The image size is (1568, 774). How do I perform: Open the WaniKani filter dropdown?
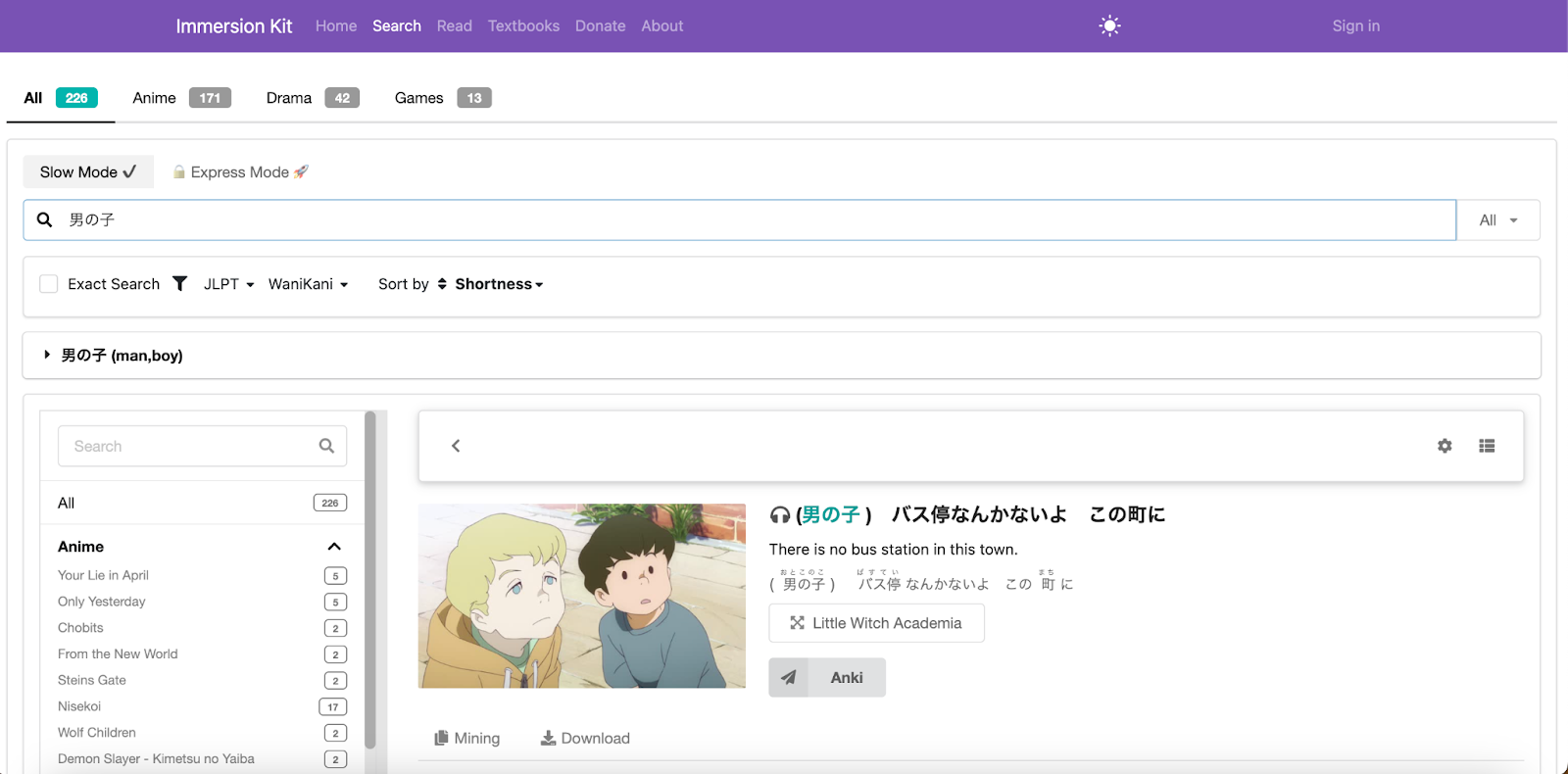308,284
